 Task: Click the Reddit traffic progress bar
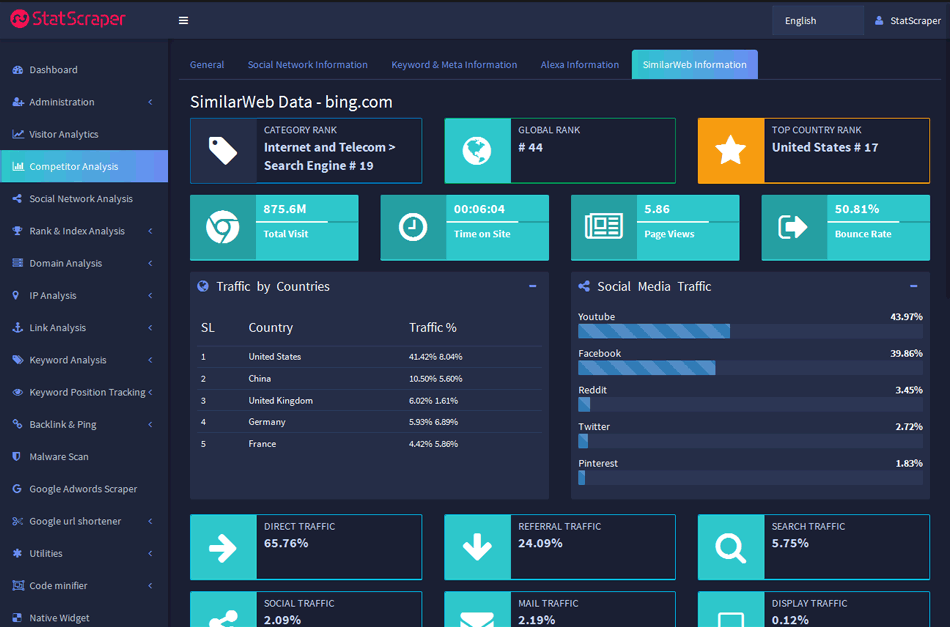(750, 404)
